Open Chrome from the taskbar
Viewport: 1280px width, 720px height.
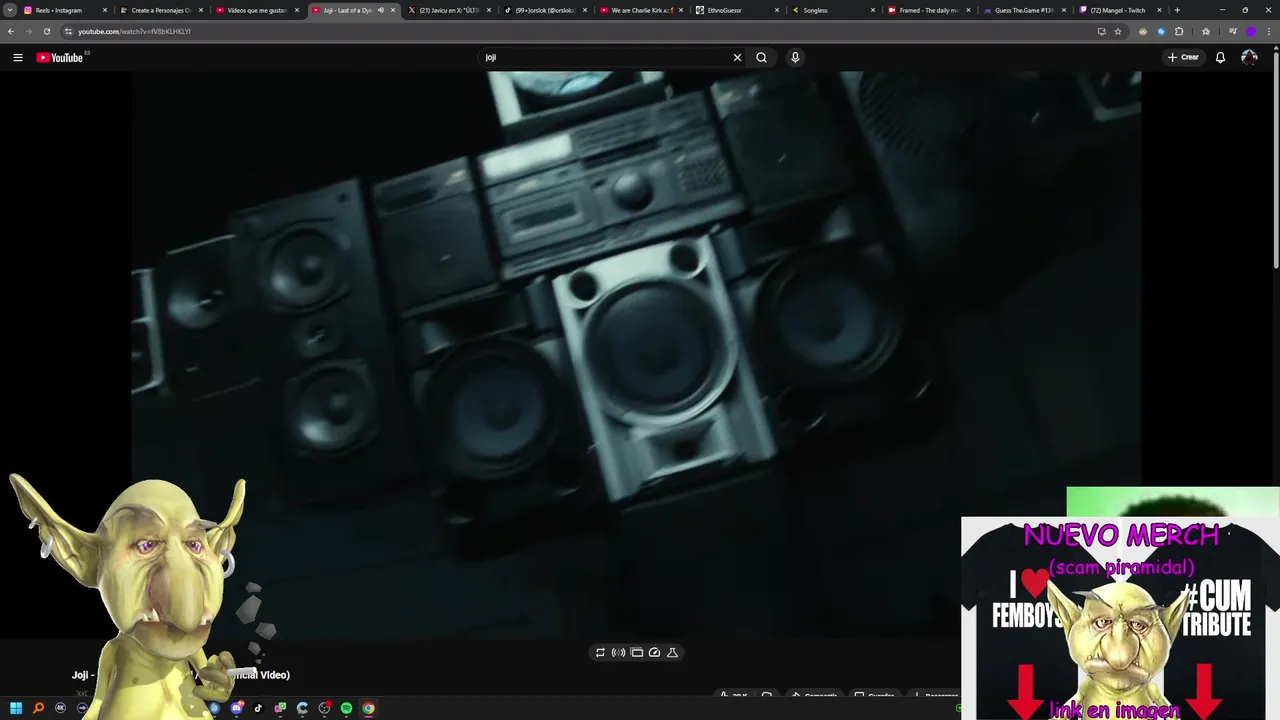point(368,708)
